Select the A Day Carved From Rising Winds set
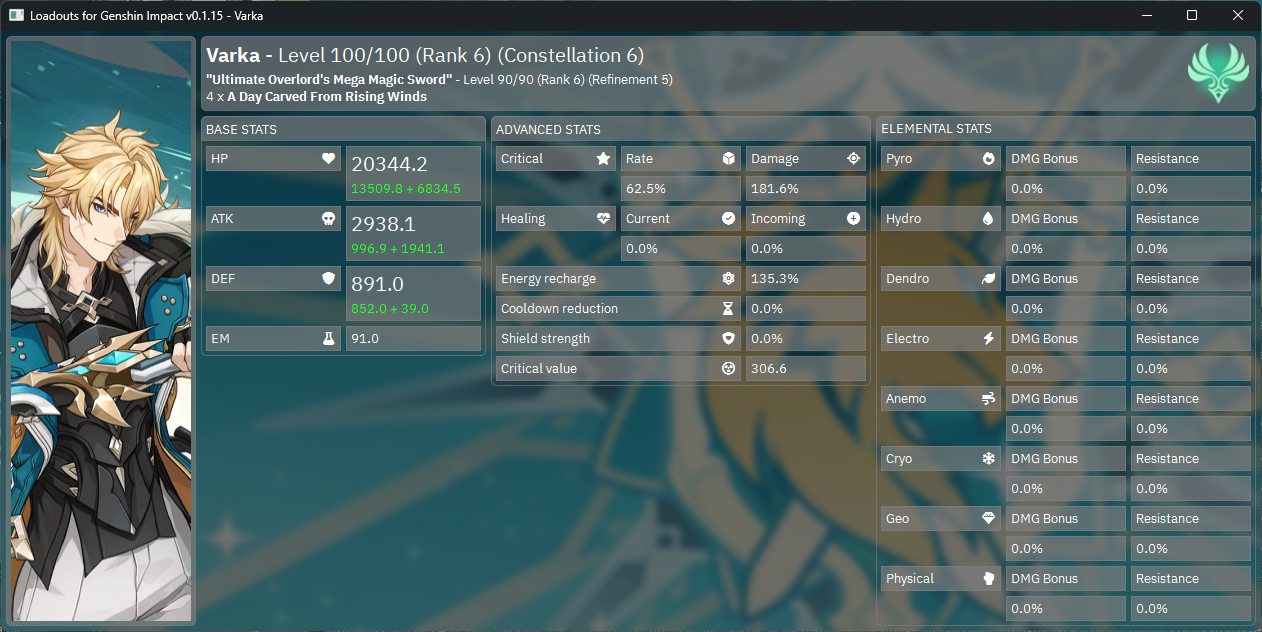 pos(330,97)
